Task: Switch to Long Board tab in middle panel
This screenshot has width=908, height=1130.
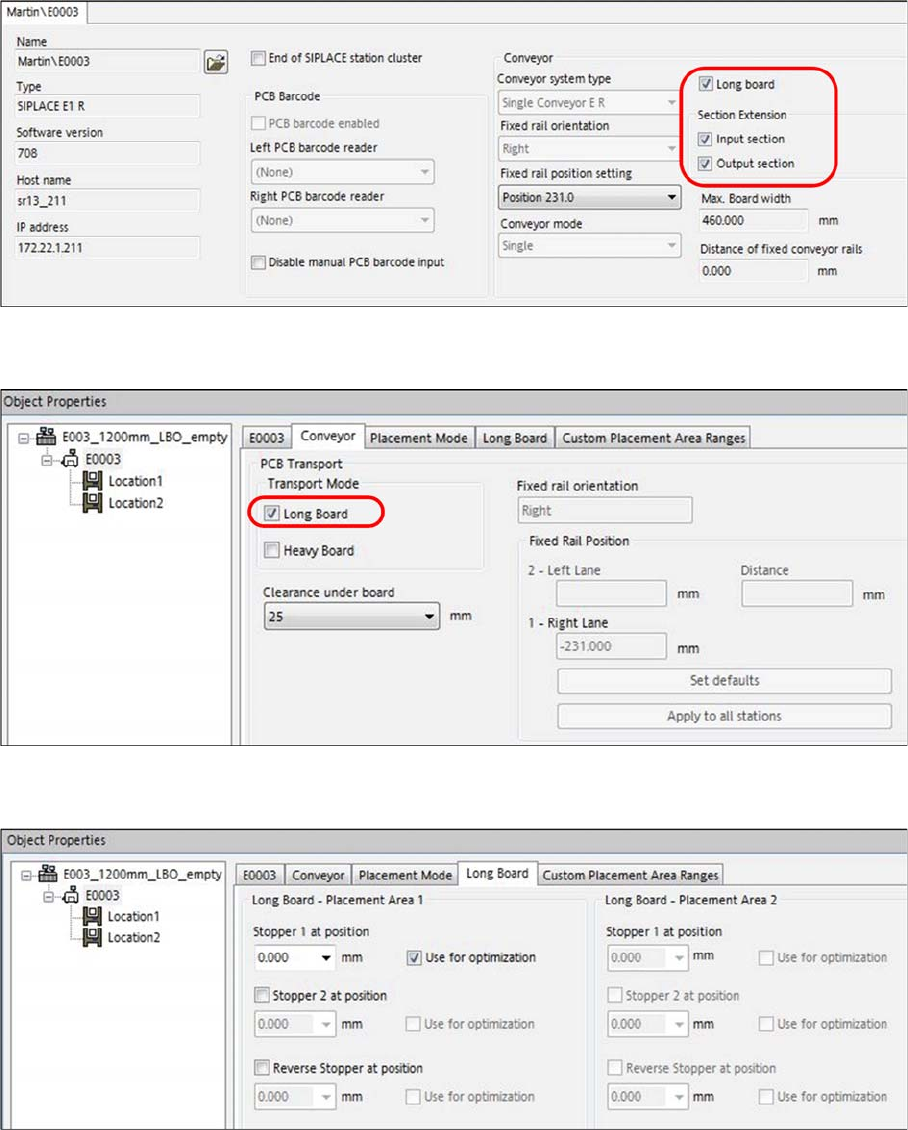Action: (x=515, y=437)
